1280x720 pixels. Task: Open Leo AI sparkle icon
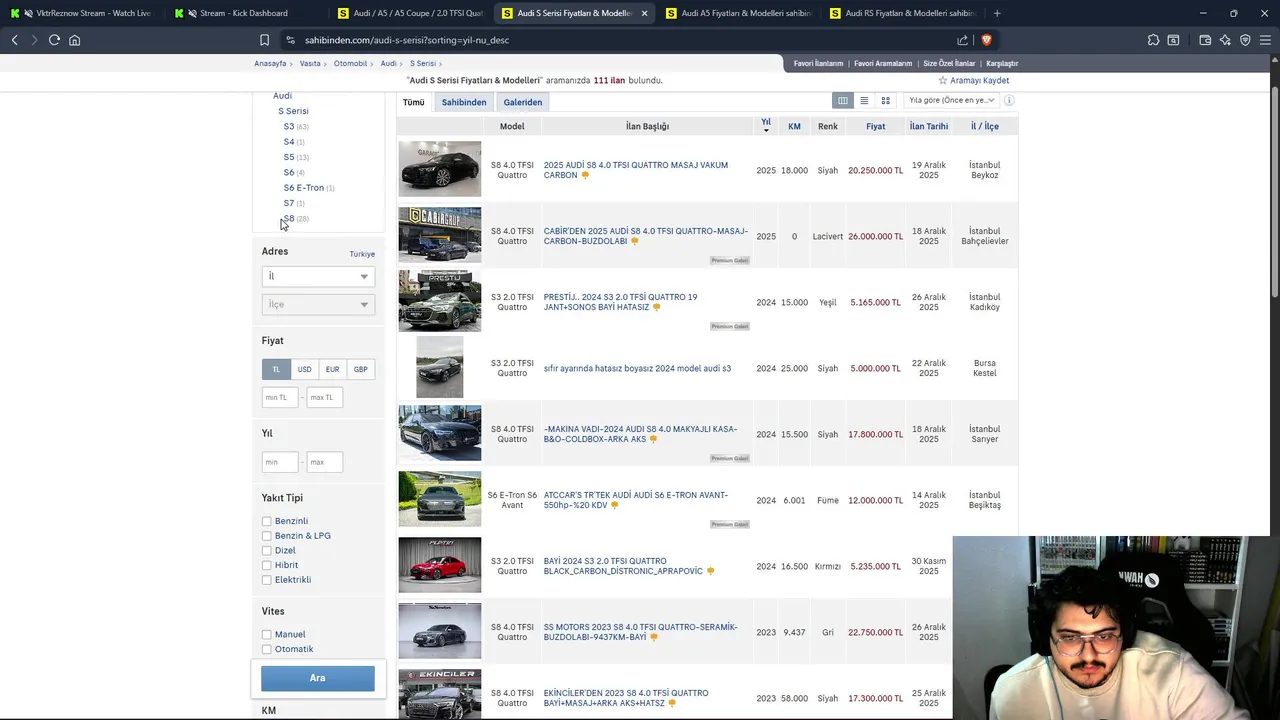click(x=1225, y=40)
